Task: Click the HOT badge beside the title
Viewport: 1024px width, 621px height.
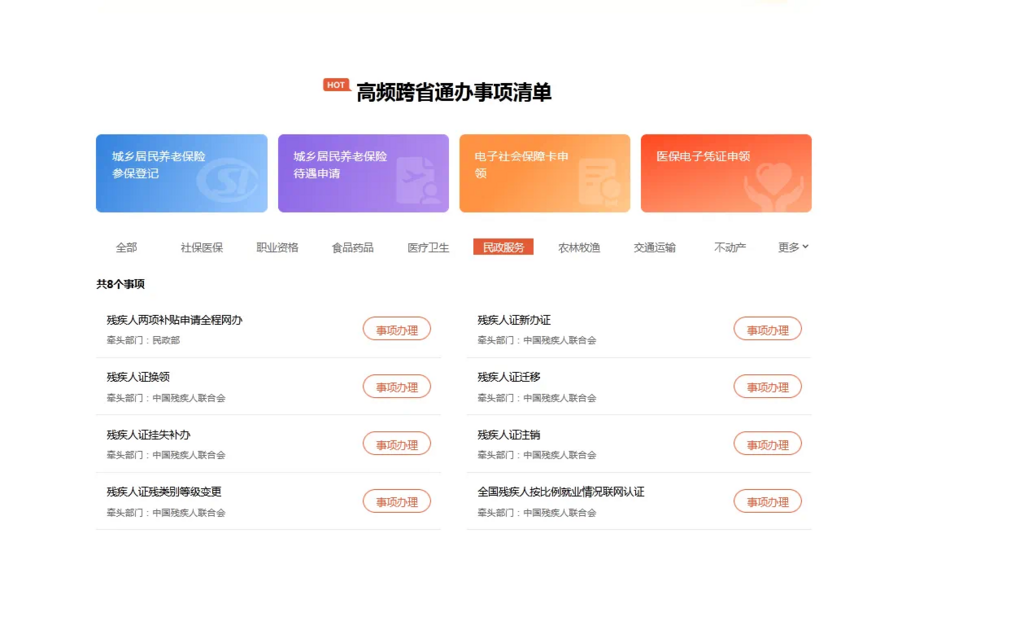Action: coord(336,85)
